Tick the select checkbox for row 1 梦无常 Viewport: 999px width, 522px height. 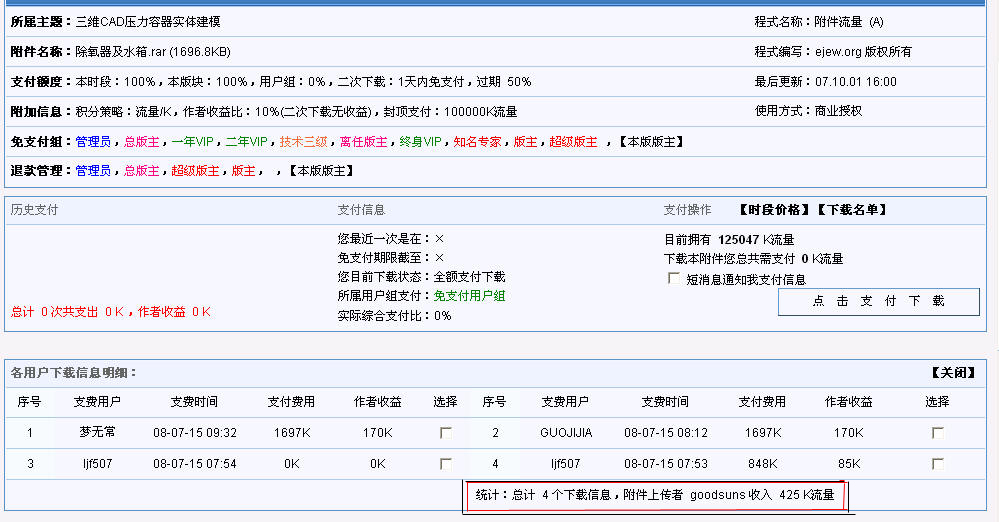tap(445, 433)
